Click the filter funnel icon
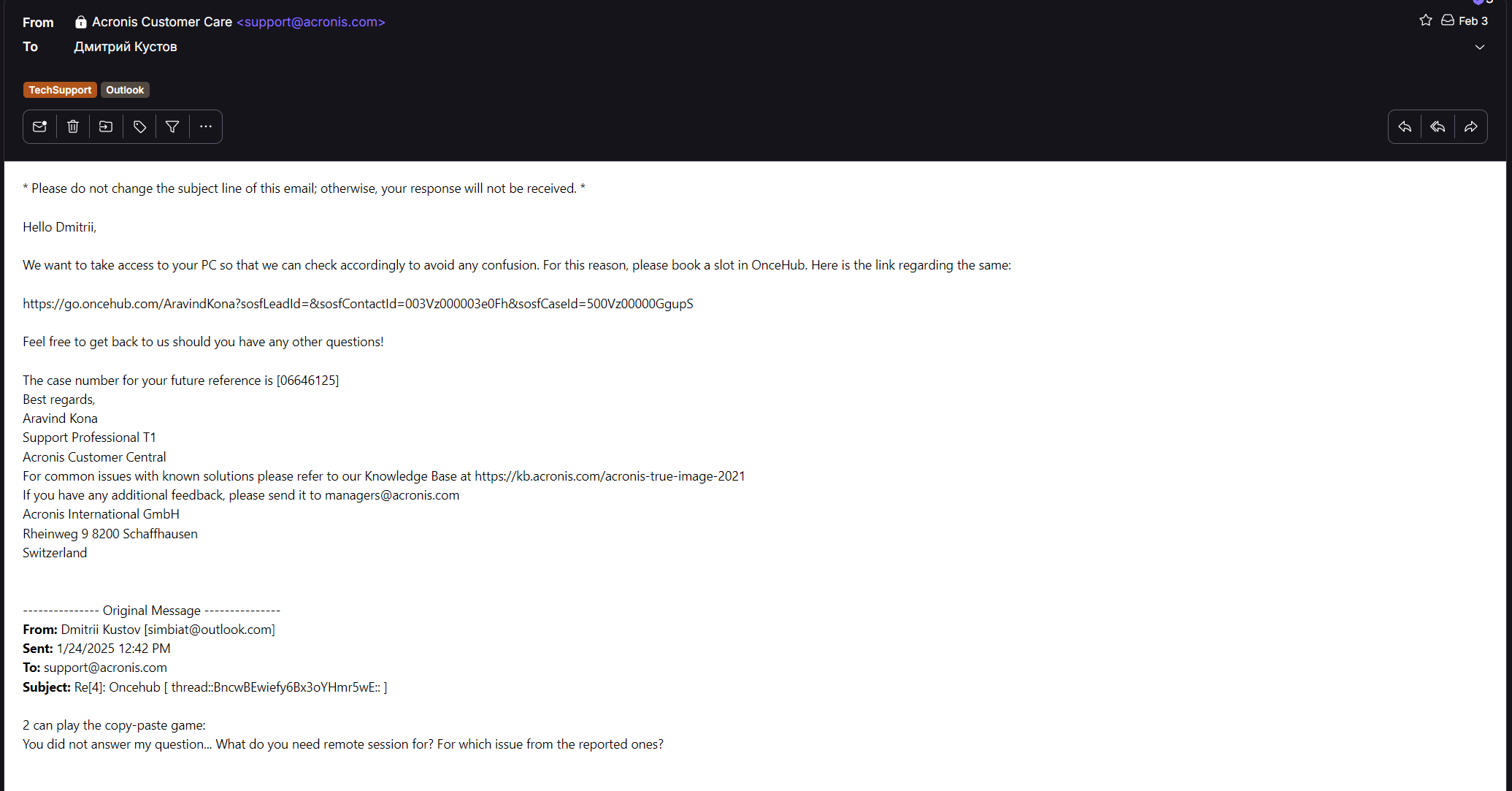 coord(172,127)
